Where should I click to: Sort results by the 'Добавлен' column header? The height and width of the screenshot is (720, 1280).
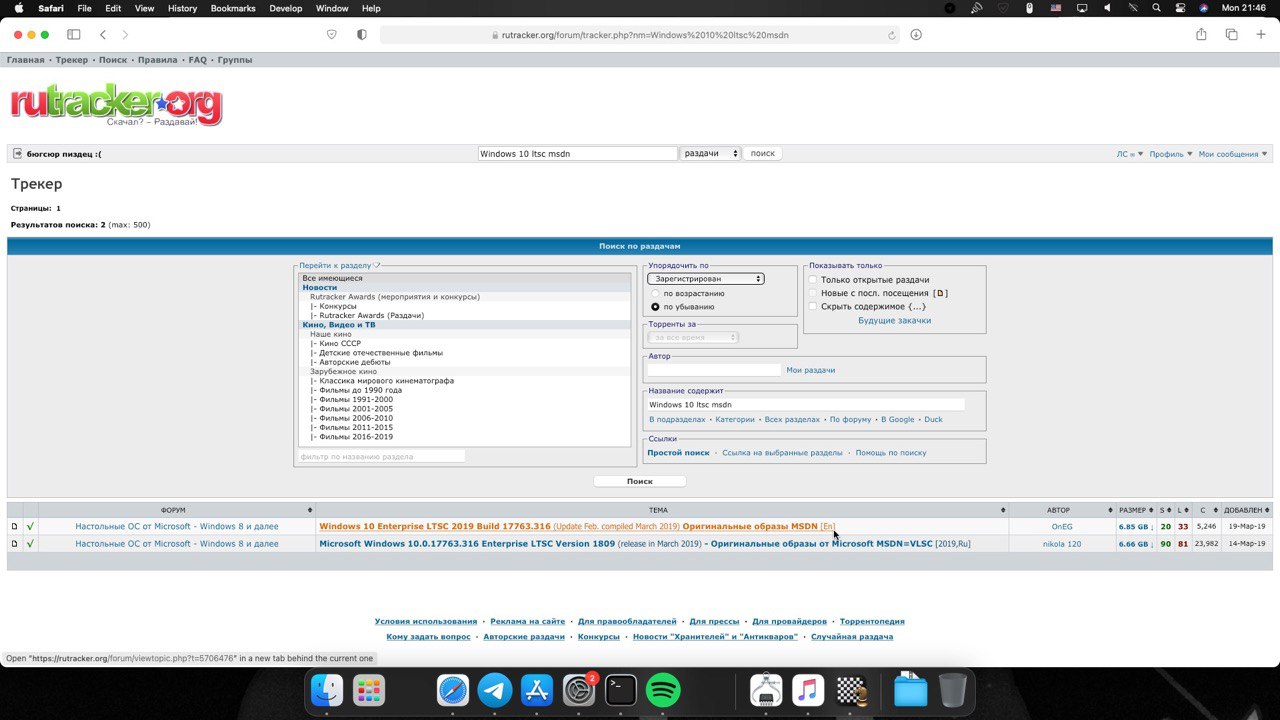pyautogui.click(x=1247, y=510)
